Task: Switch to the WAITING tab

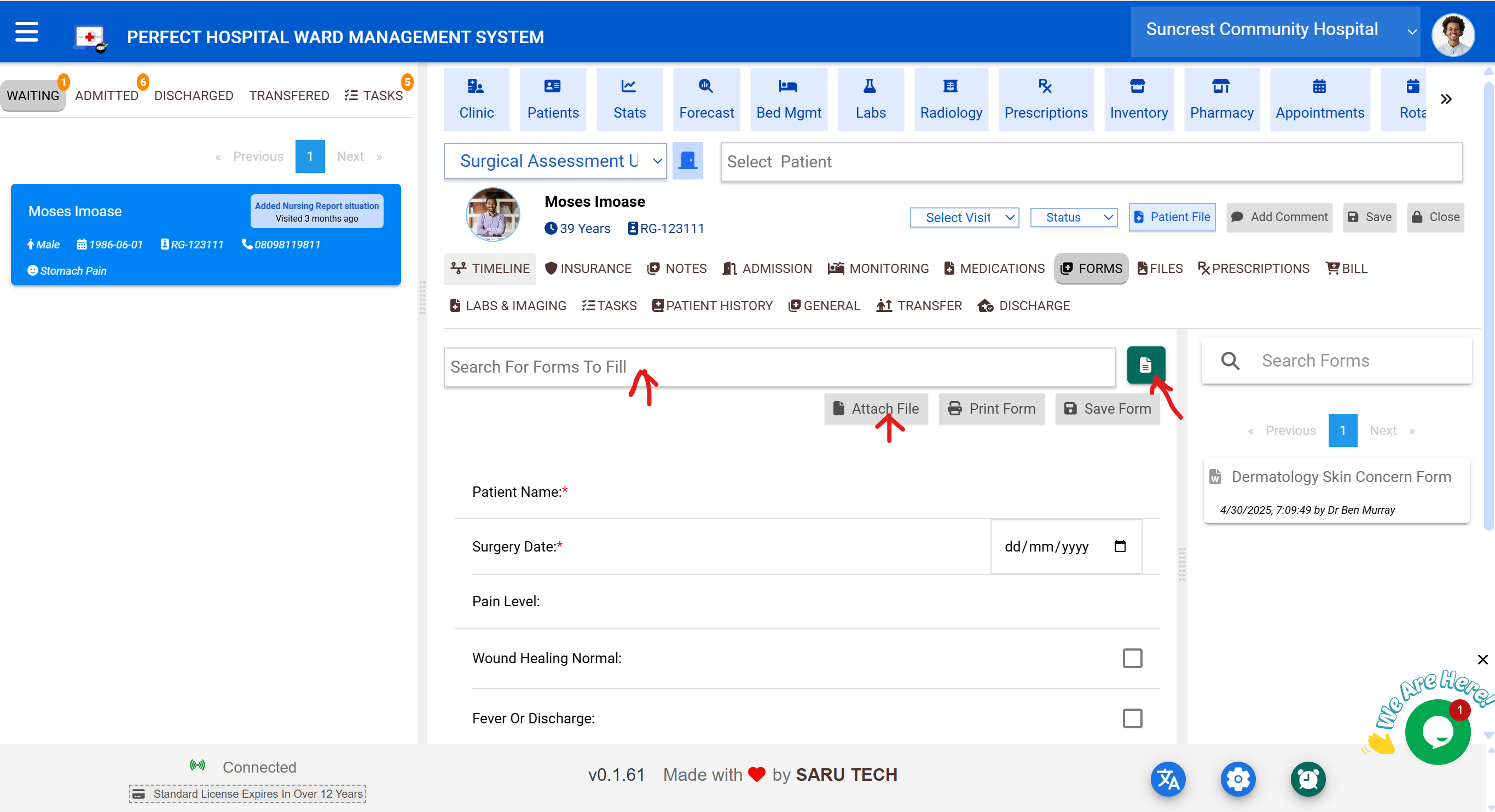Action: point(33,95)
